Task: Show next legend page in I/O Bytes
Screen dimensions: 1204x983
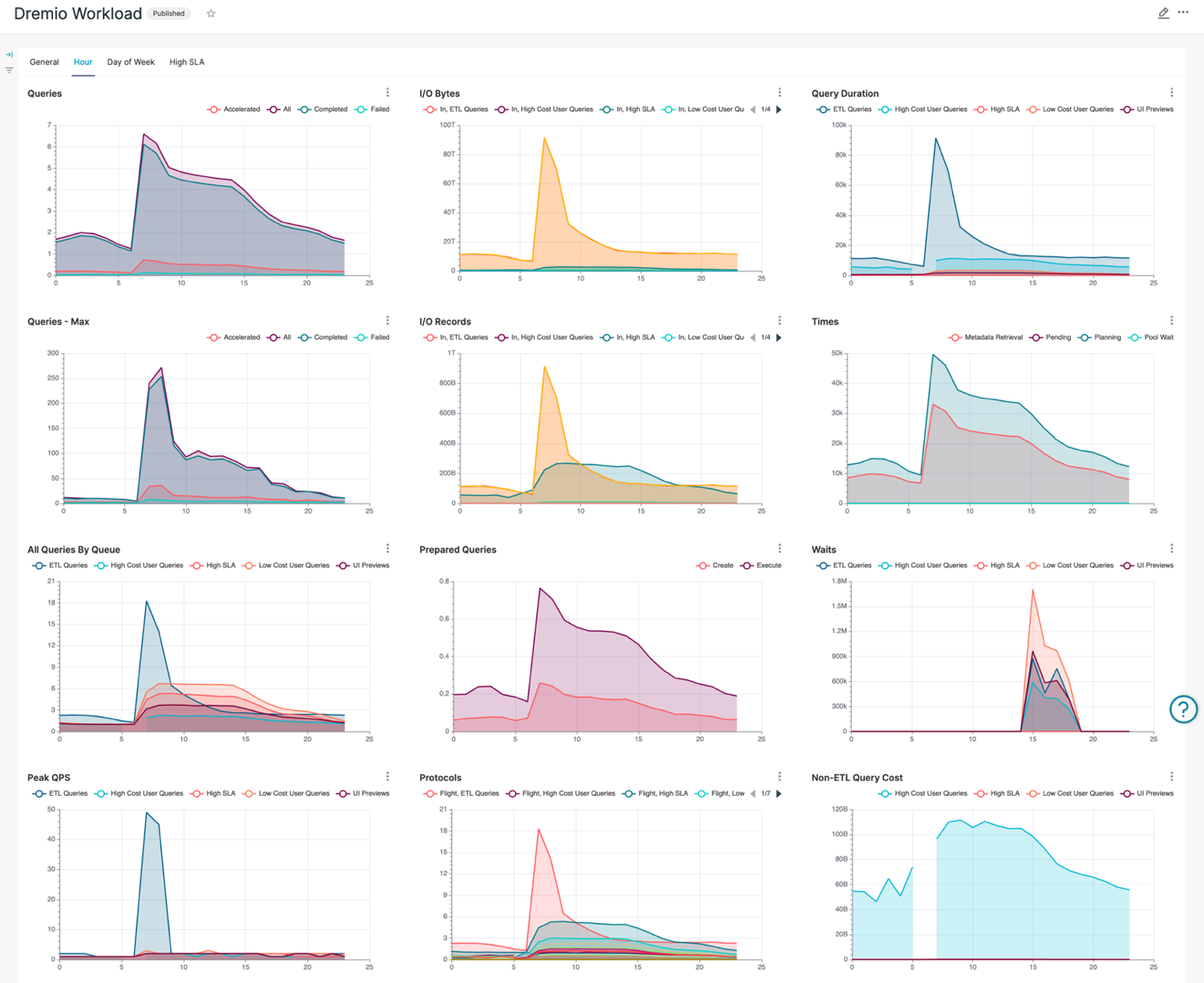Action: point(779,110)
